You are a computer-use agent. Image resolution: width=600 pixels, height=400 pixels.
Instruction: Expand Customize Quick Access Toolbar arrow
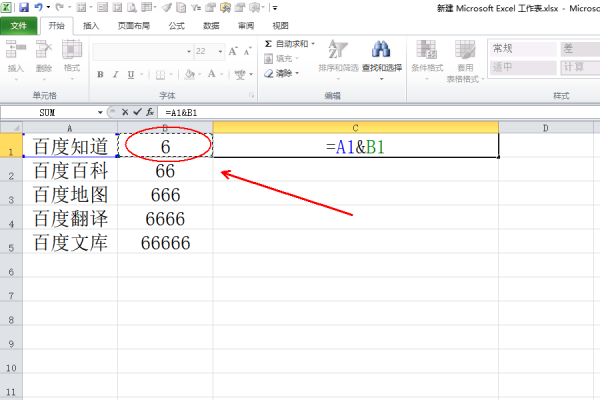click(275, 7)
